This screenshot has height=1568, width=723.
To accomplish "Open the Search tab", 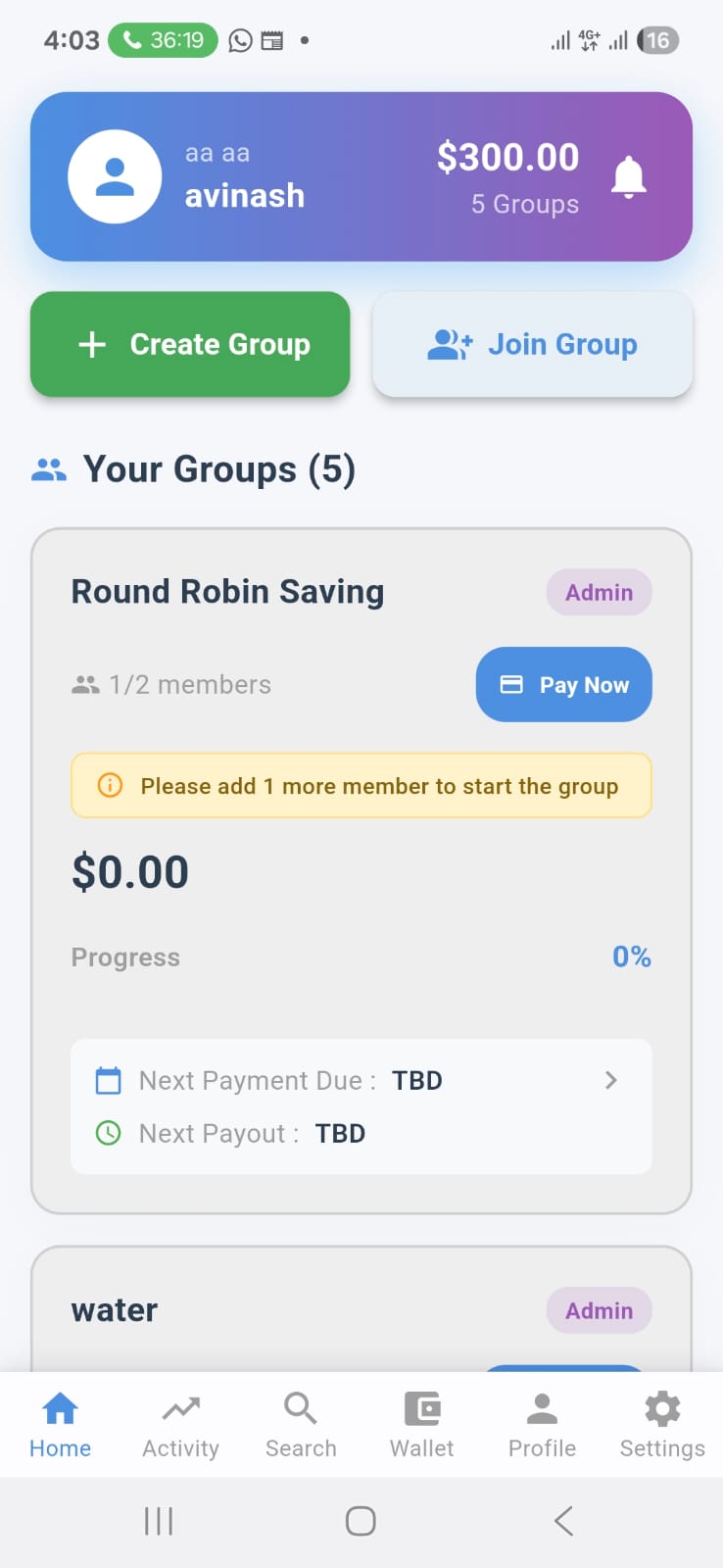I will click(301, 1425).
